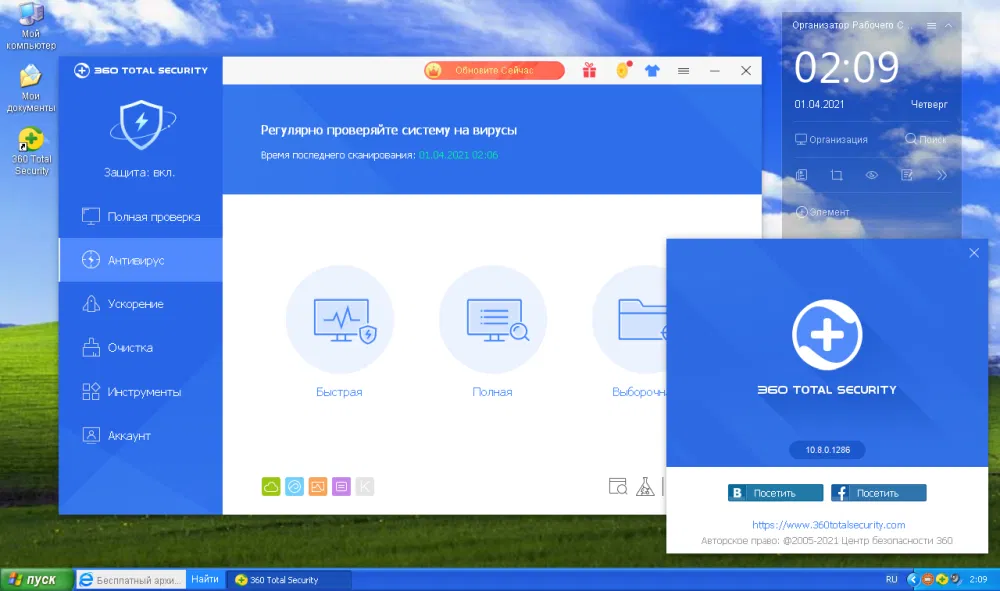Open 360 Total Security desktop shortcut
This screenshot has height=591, width=1000.
coord(31,152)
